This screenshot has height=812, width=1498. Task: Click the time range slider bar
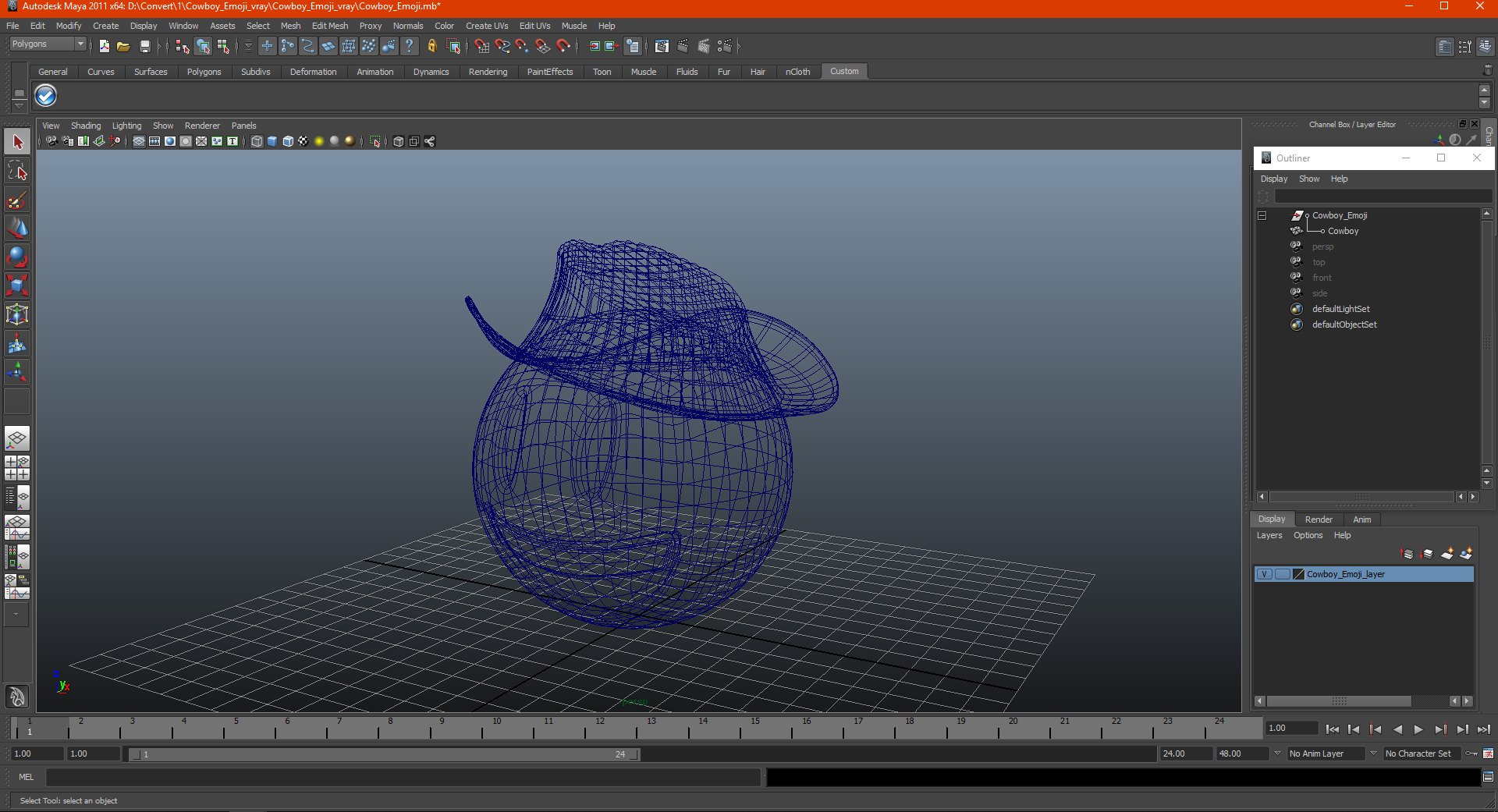385,754
